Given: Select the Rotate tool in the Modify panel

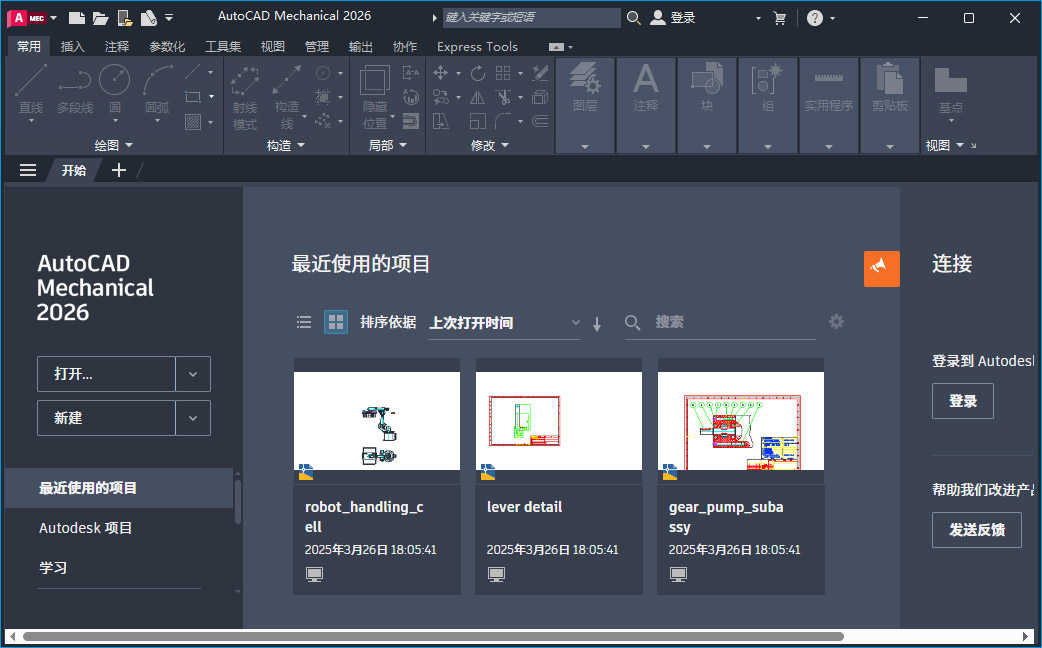Looking at the screenshot, I should [478, 73].
